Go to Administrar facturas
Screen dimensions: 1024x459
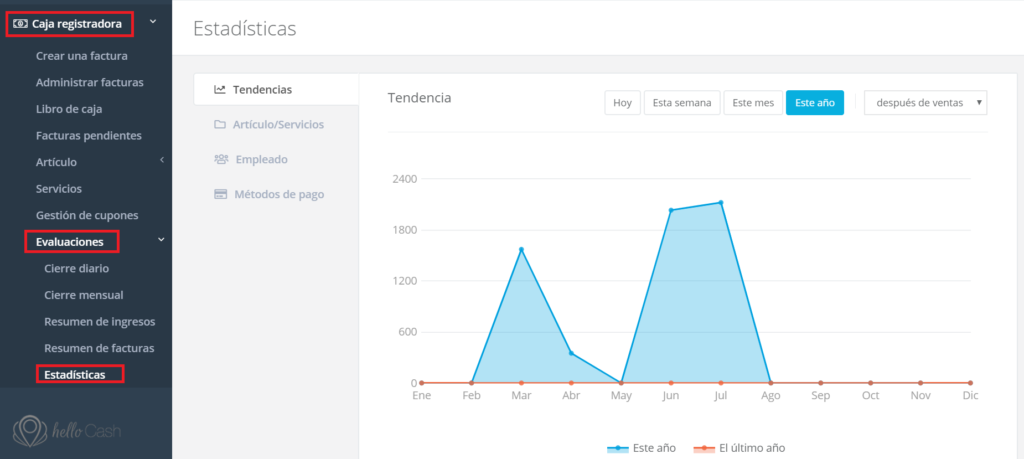click(x=89, y=82)
